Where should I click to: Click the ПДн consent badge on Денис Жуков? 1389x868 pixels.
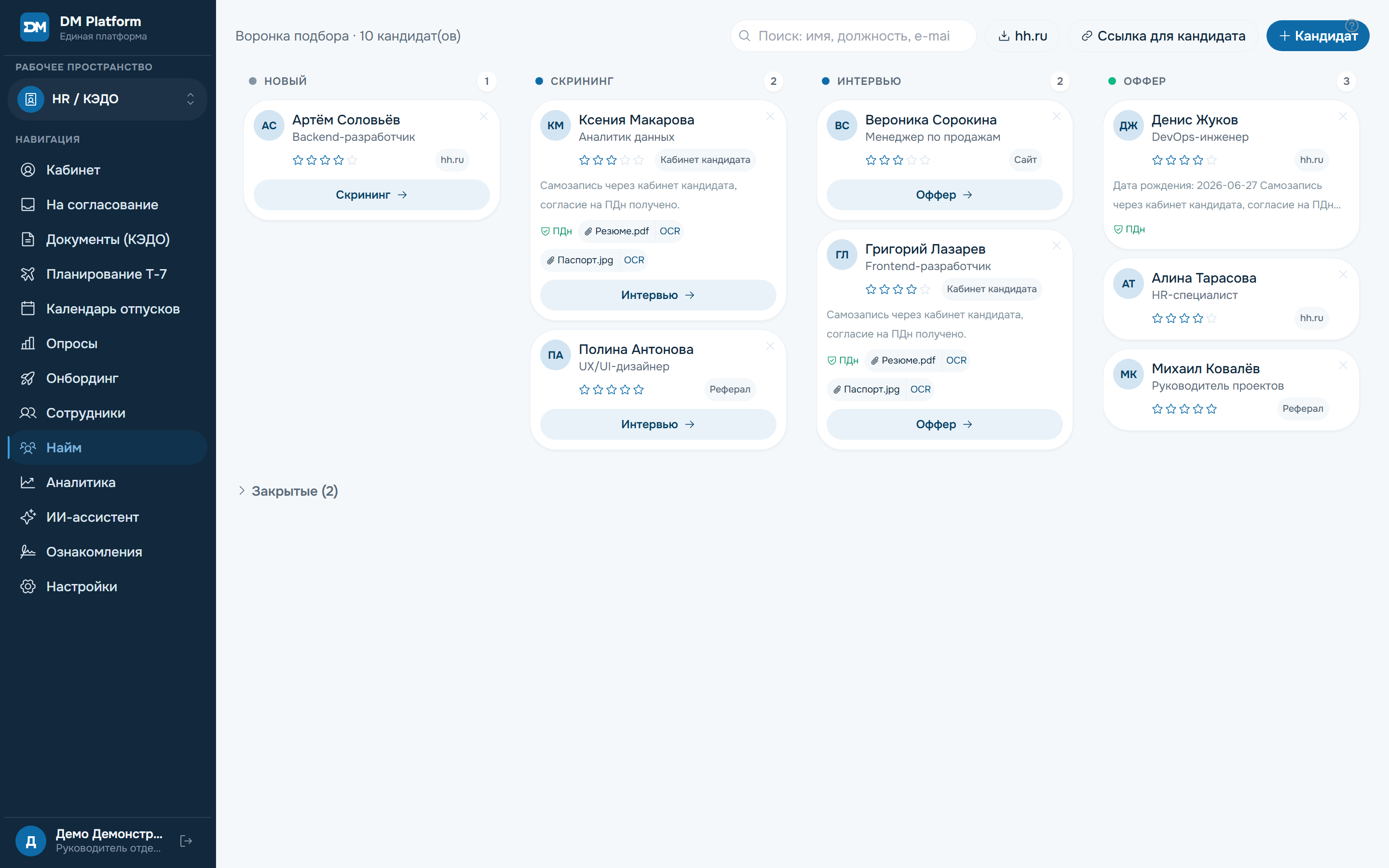[x=1129, y=229]
